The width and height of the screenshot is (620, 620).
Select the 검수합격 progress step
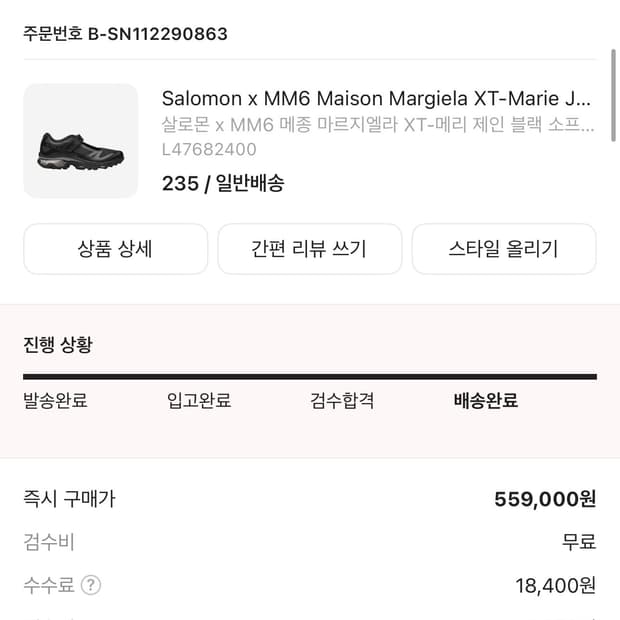(343, 401)
